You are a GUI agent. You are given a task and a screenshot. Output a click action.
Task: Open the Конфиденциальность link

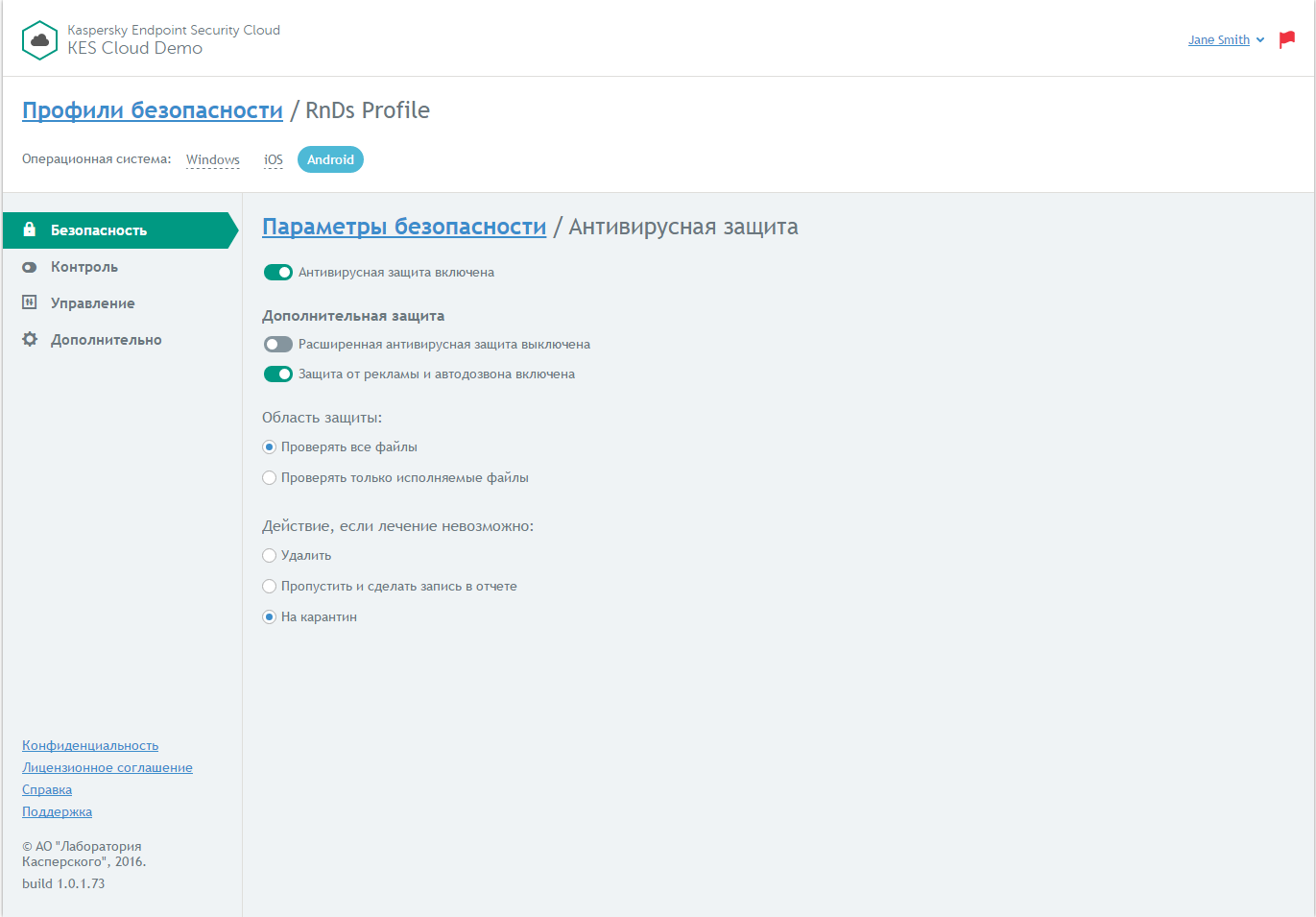pos(90,746)
